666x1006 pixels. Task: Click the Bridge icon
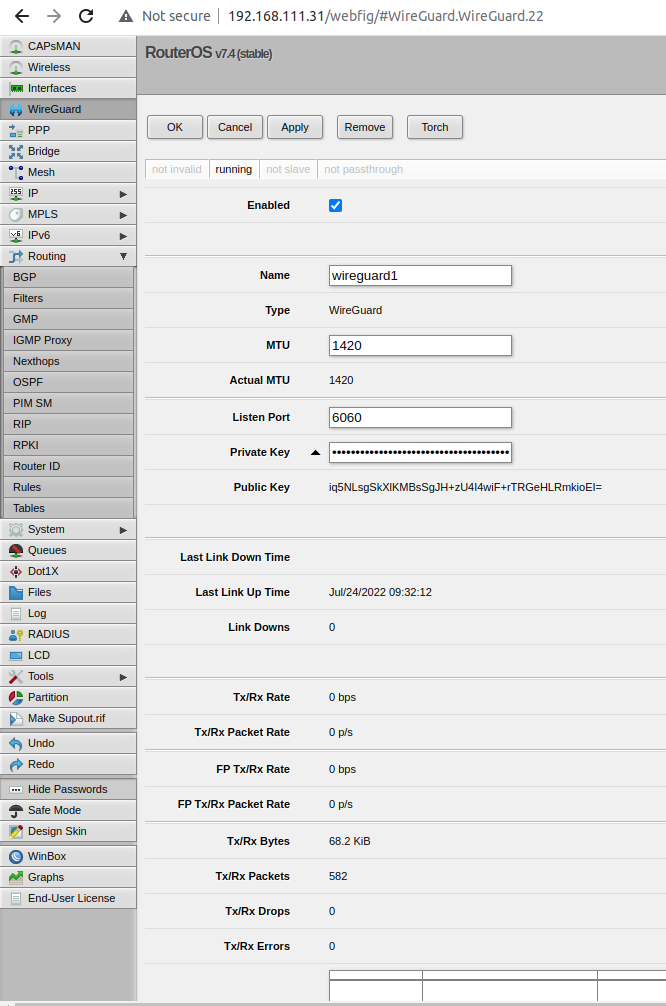point(15,151)
